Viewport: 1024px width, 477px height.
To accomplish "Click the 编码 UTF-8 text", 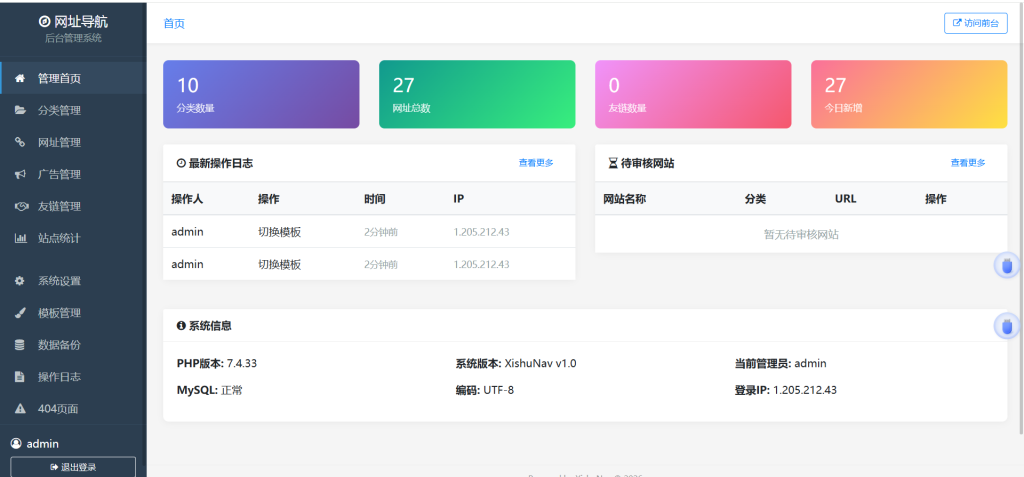I will [485, 391].
